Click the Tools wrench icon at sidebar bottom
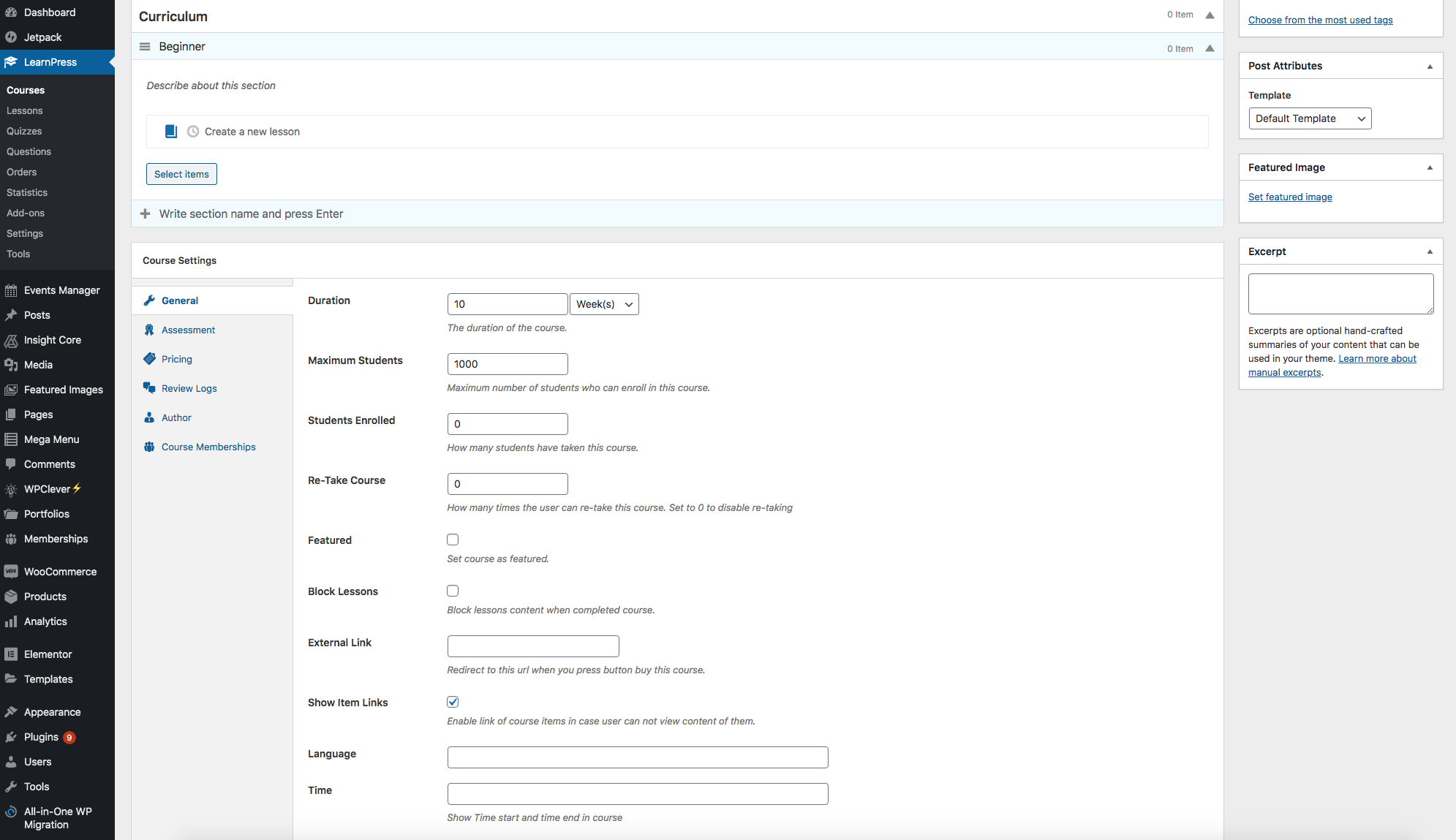This screenshot has height=840, width=1456. coord(11,787)
